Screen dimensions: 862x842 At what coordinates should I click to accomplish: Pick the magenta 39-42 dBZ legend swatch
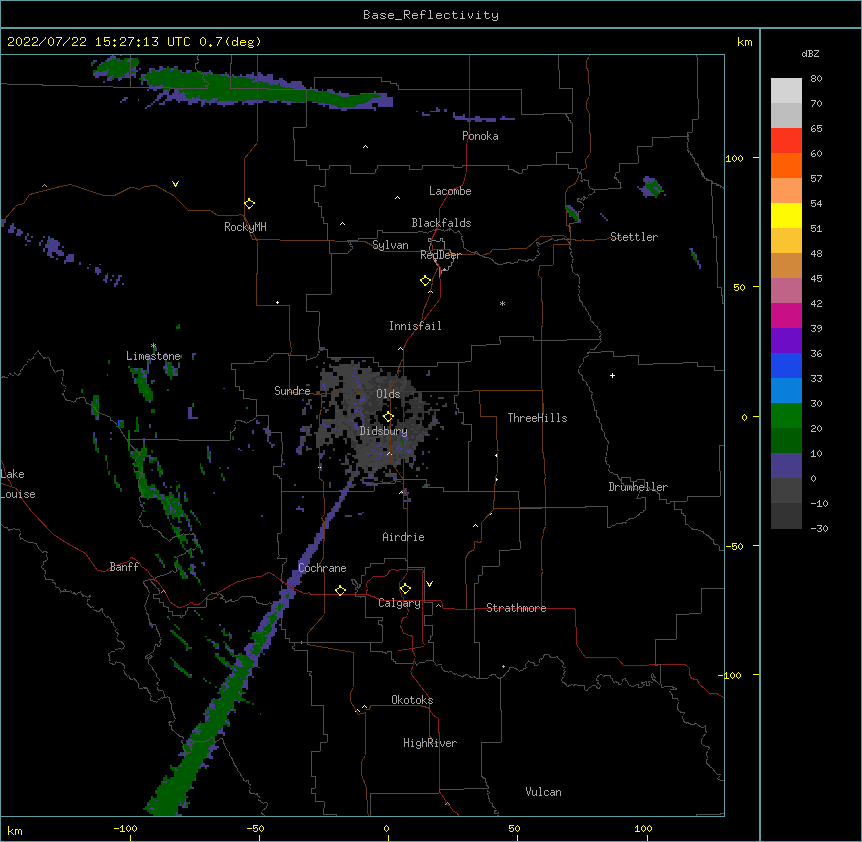click(786, 315)
